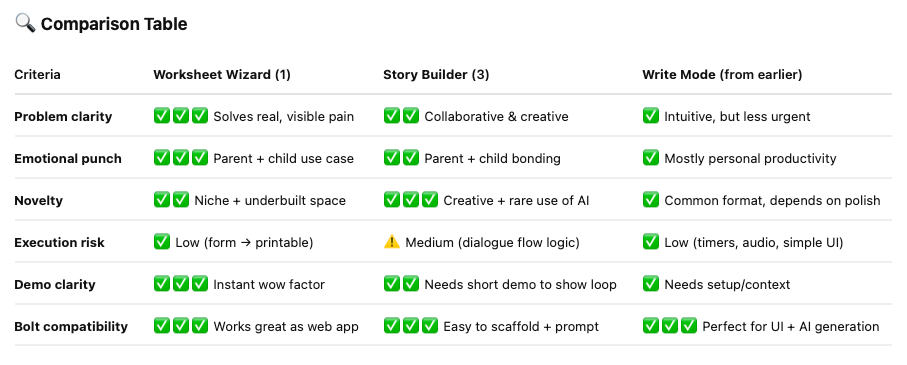Click the checkmark before 'Low (form → printable)'
Screen dimensions: 907x365
click(x=162, y=242)
